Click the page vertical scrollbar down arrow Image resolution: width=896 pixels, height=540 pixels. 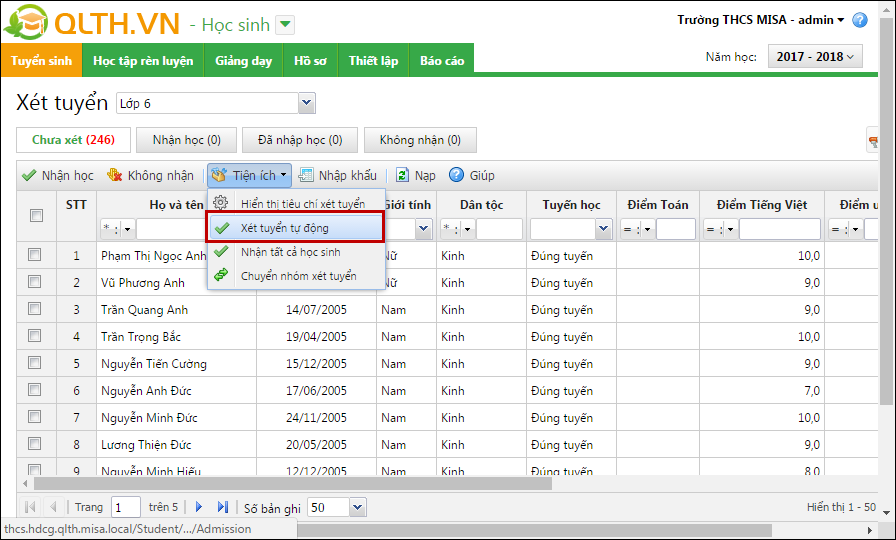886,513
